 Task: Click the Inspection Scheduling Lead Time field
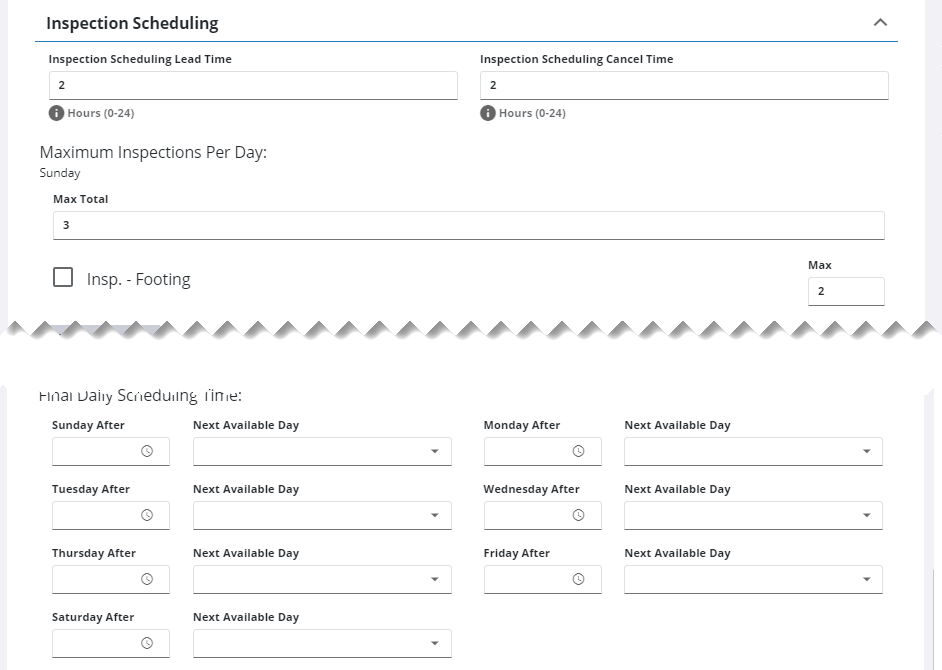[253, 85]
